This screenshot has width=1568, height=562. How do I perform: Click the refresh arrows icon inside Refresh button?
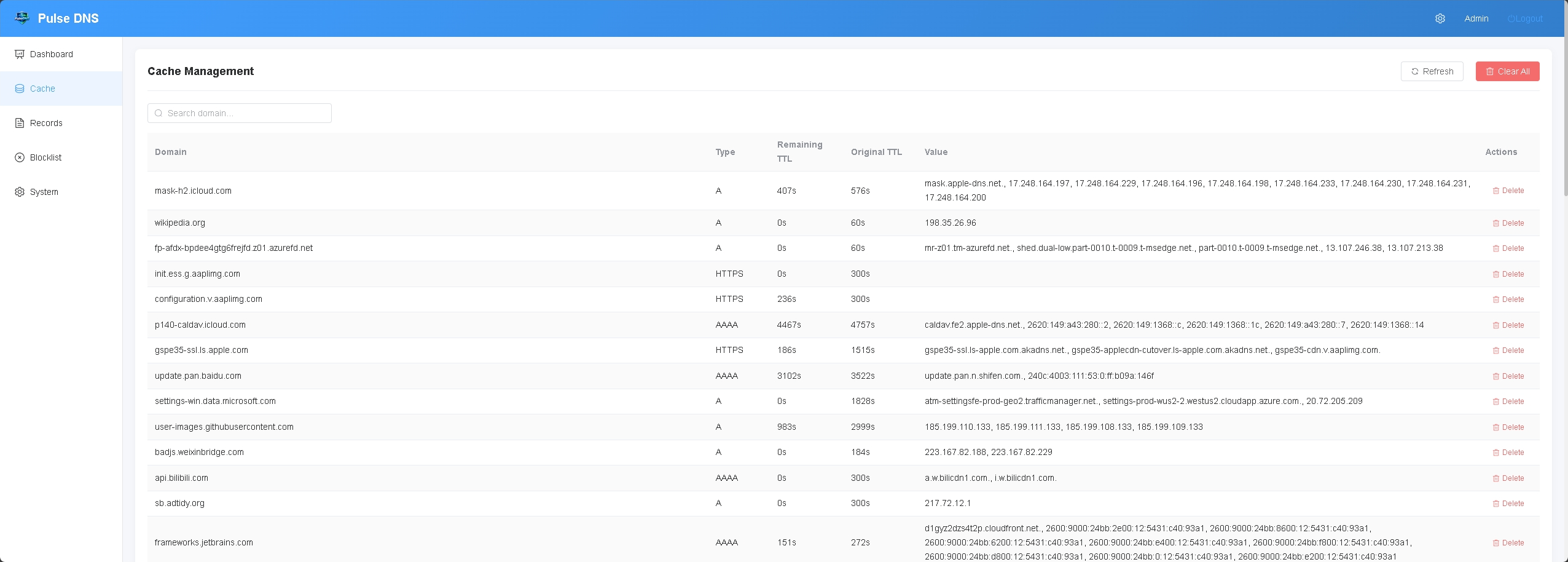[x=1415, y=71]
